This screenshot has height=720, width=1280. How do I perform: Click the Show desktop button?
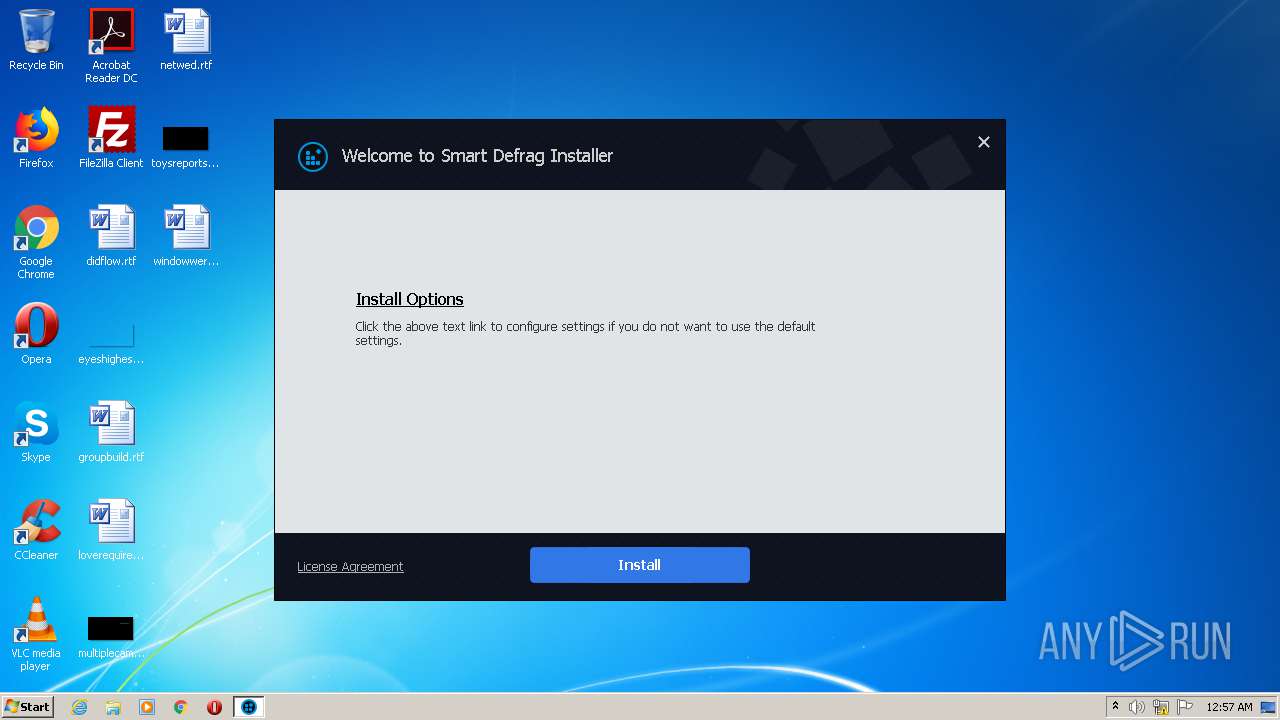[1270, 707]
